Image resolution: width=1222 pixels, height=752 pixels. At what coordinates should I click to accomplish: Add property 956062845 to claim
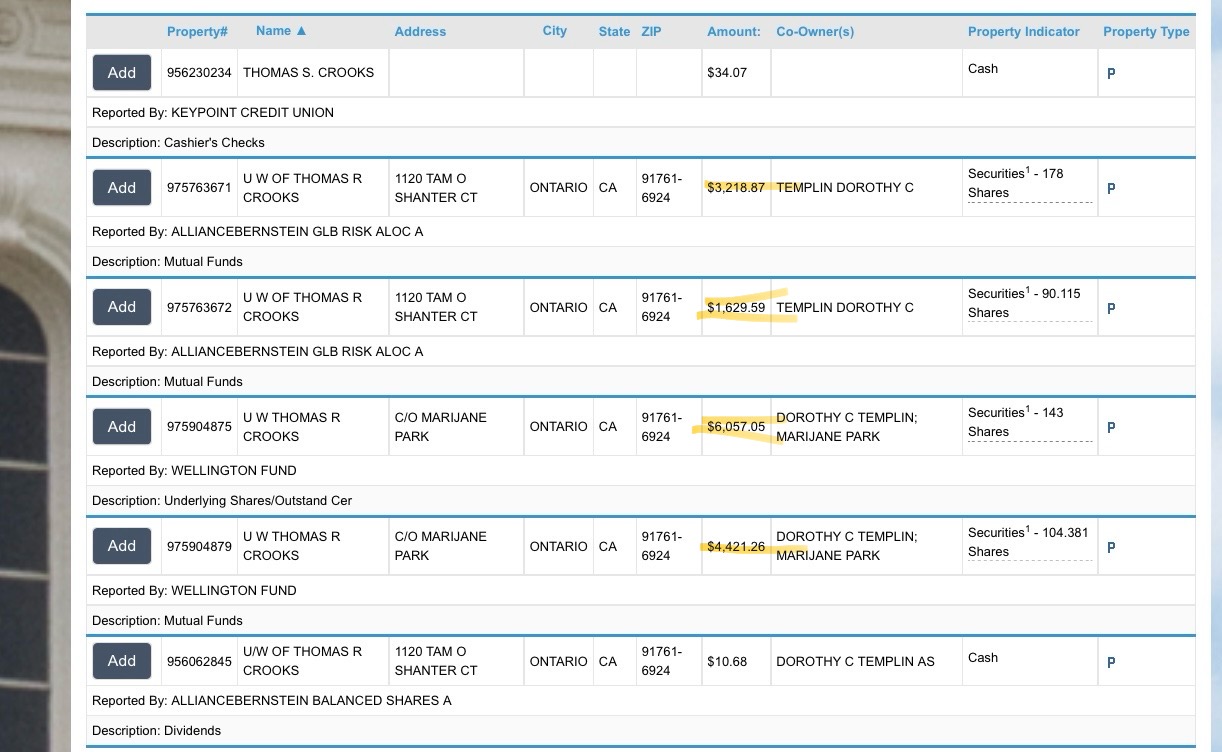point(122,661)
